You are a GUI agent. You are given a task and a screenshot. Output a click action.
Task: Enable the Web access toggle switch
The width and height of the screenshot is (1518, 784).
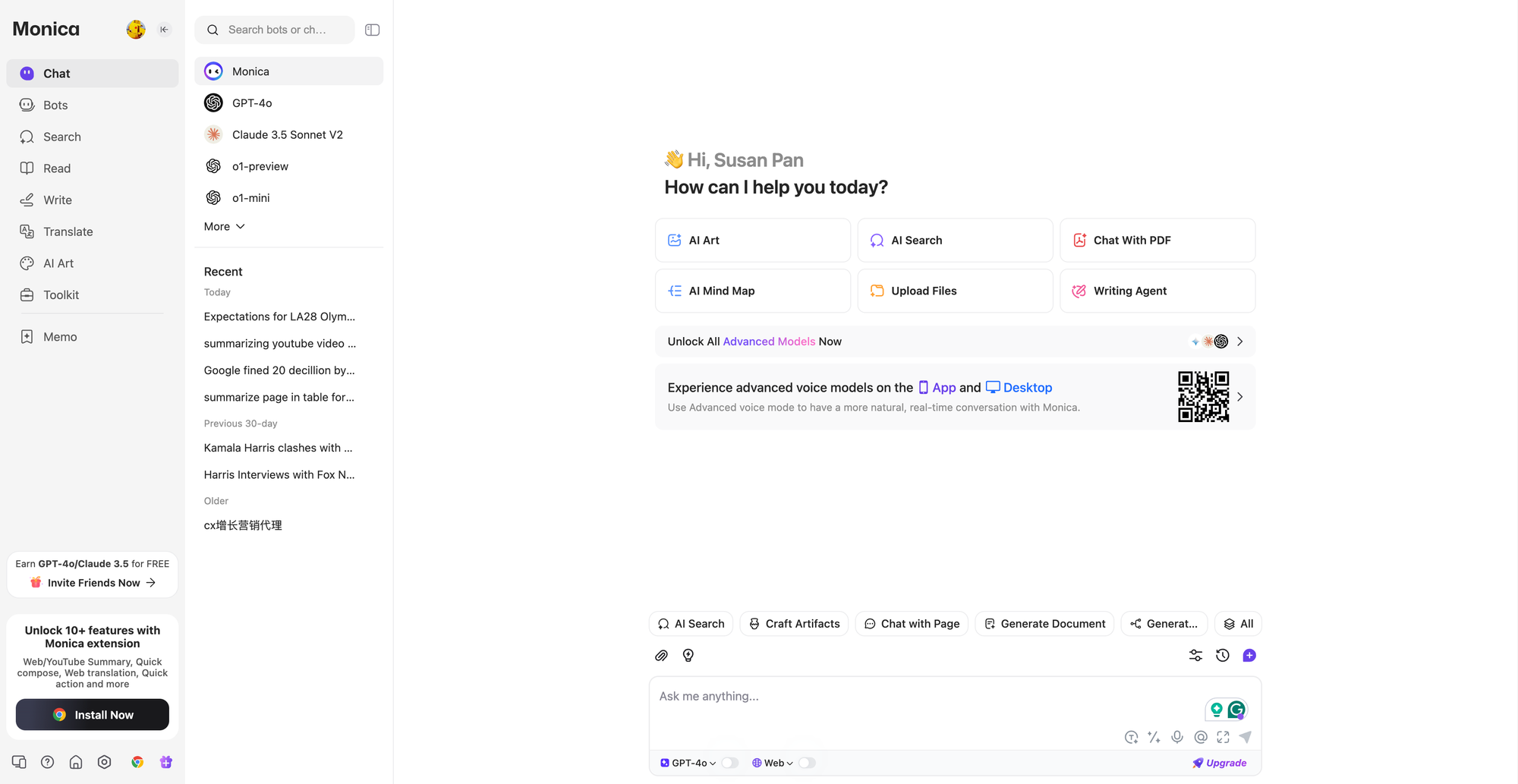tap(807, 763)
